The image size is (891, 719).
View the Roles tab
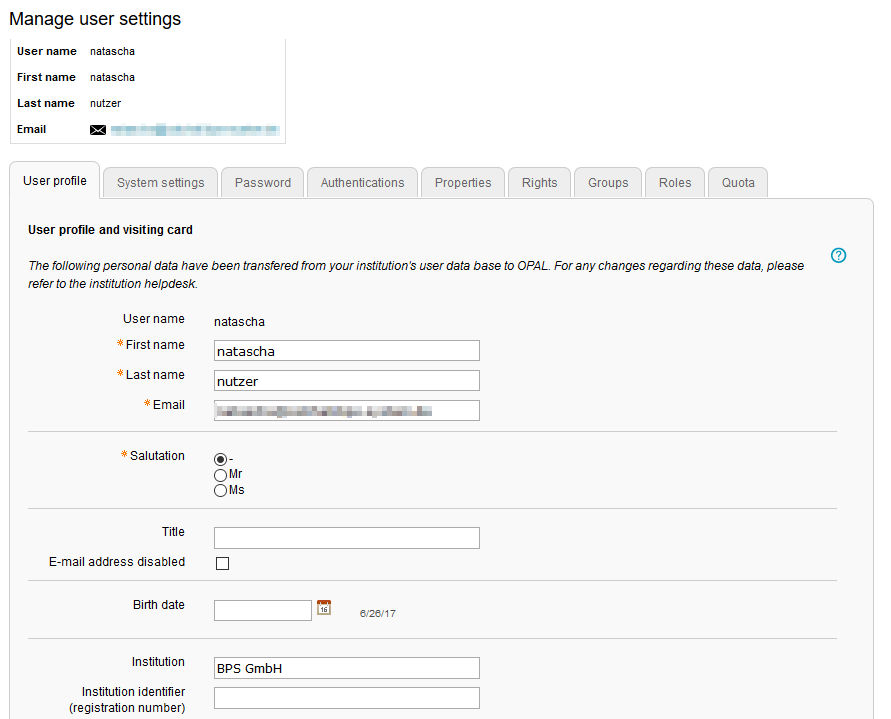click(675, 183)
